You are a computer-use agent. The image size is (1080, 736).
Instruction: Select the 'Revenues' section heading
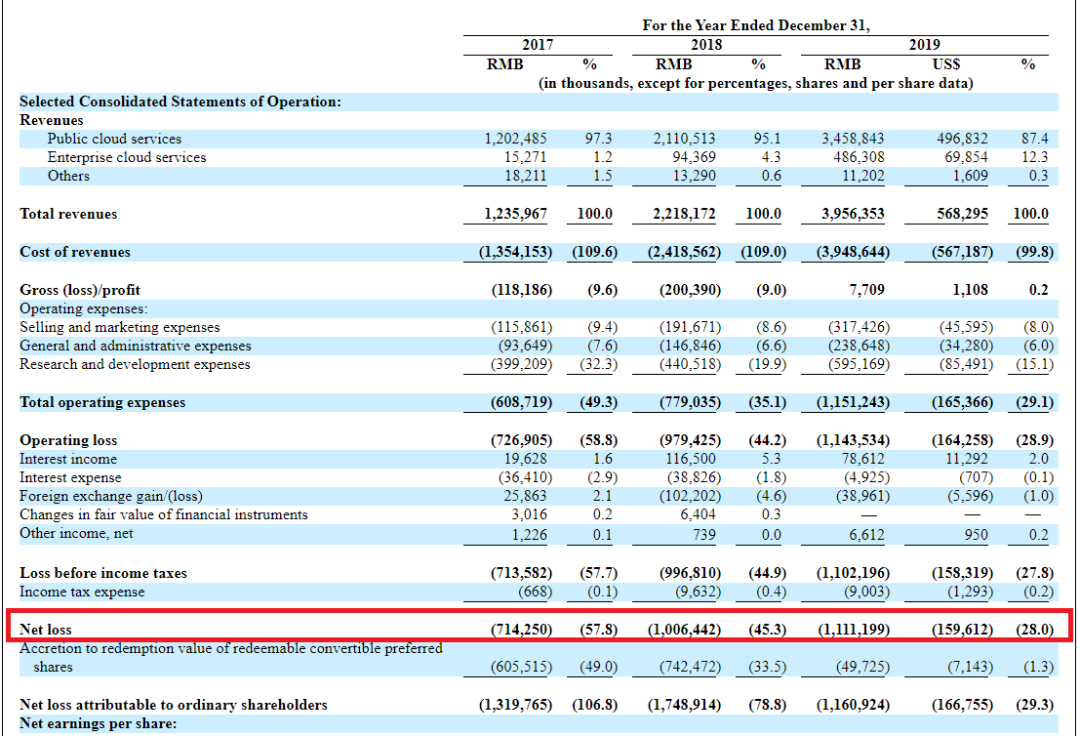(52, 120)
